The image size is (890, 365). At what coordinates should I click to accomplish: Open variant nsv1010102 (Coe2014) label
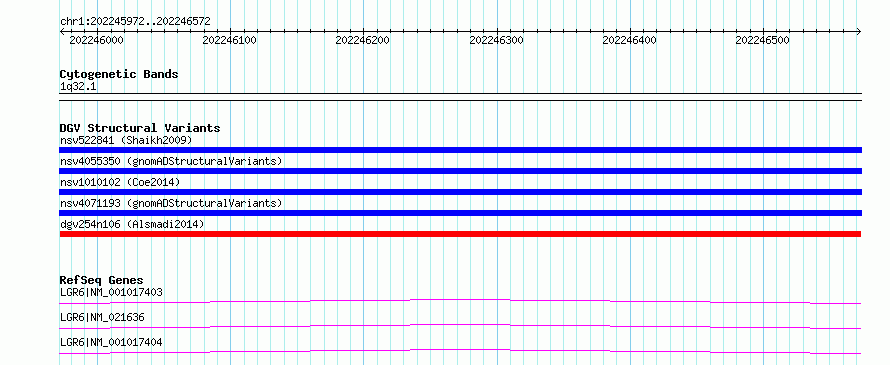(x=120, y=182)
